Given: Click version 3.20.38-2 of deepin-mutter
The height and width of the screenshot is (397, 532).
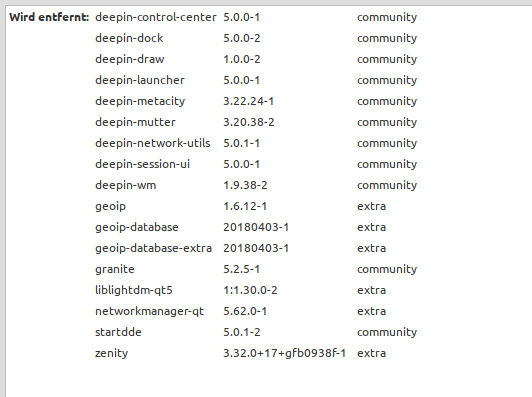Looking at the screenshot, I should [249, 122].
